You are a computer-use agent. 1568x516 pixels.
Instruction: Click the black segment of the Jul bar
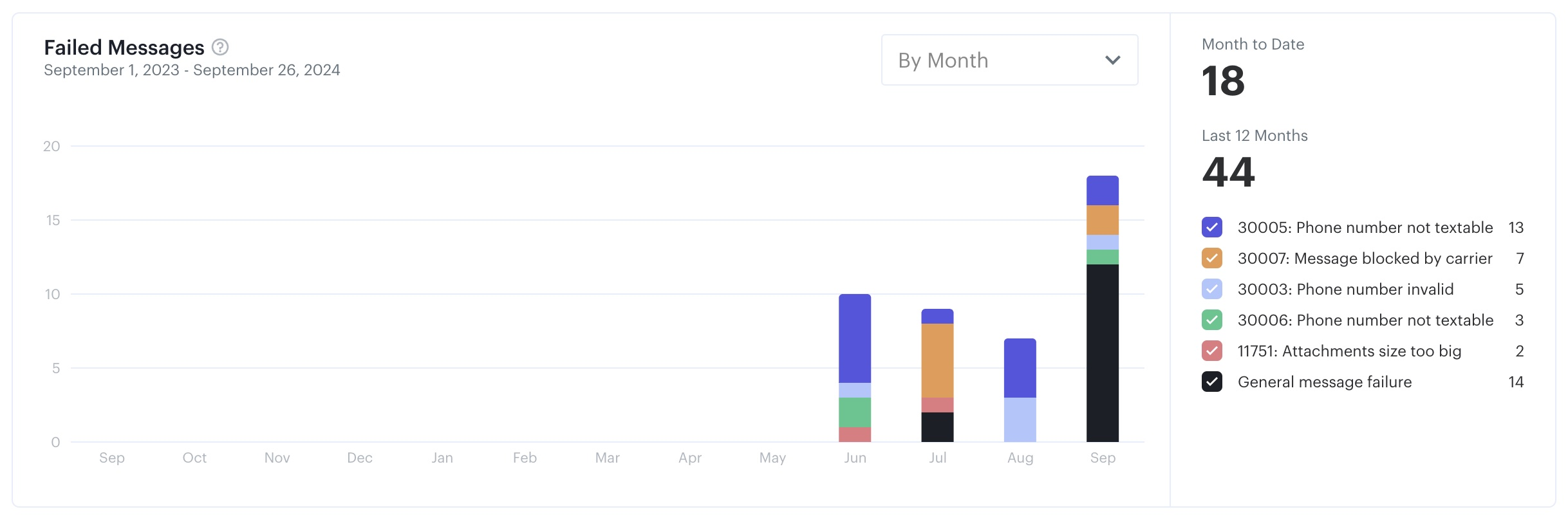[x=937, y=427]
